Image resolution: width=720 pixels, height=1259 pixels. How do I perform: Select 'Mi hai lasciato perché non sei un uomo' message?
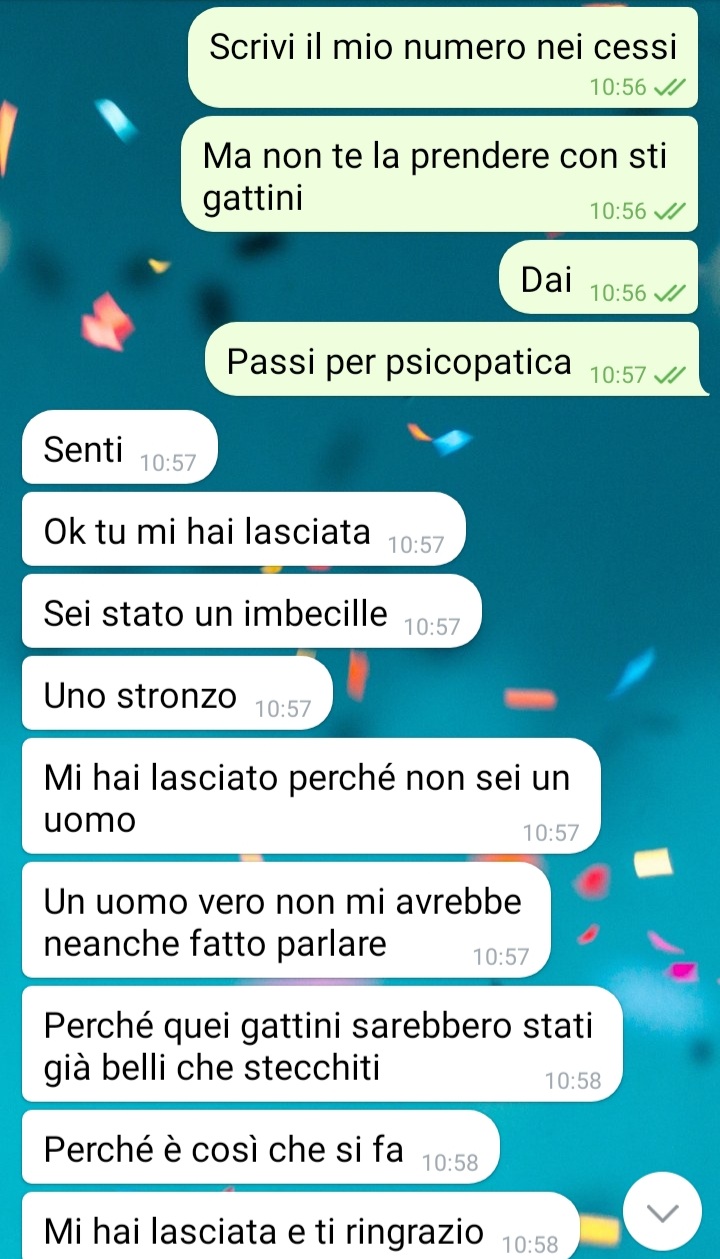pos(311,796)
